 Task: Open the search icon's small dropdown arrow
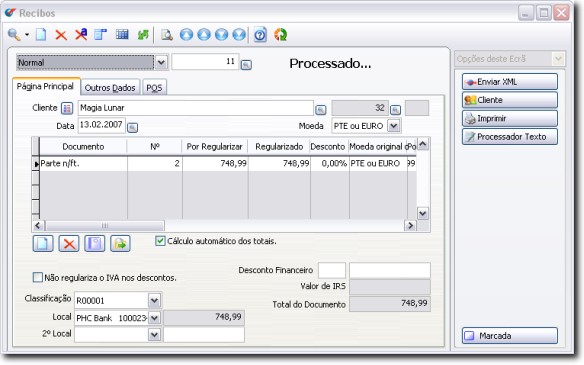tap(27, 35)
